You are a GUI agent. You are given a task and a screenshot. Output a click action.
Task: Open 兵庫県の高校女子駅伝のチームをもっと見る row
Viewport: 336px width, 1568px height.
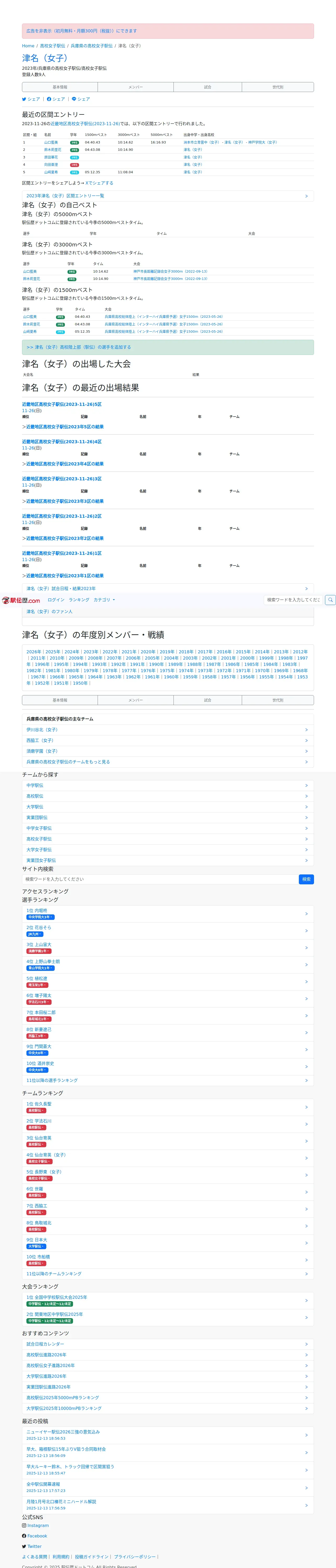click(168, 762)
